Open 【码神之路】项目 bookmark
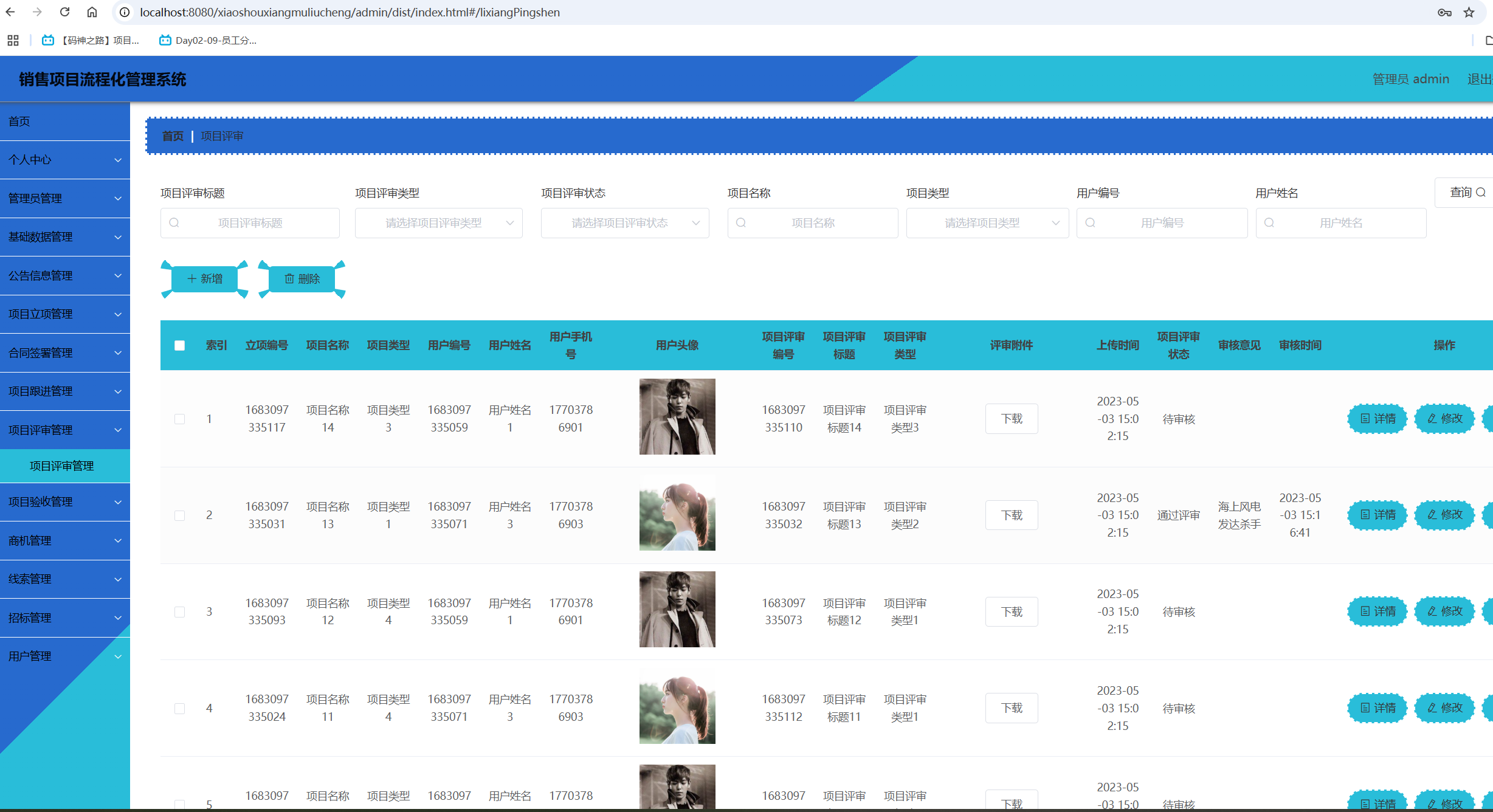This screenshot has height=812, width=1493. 91,40
